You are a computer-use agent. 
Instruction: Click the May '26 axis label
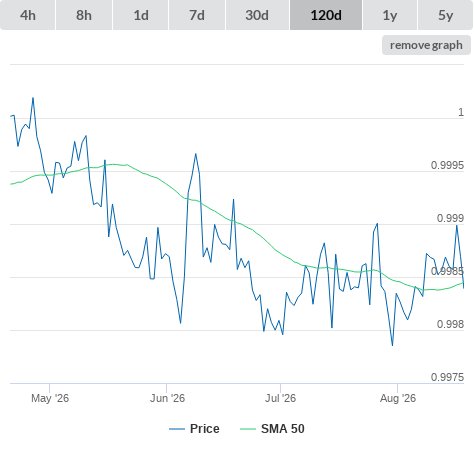50,398
